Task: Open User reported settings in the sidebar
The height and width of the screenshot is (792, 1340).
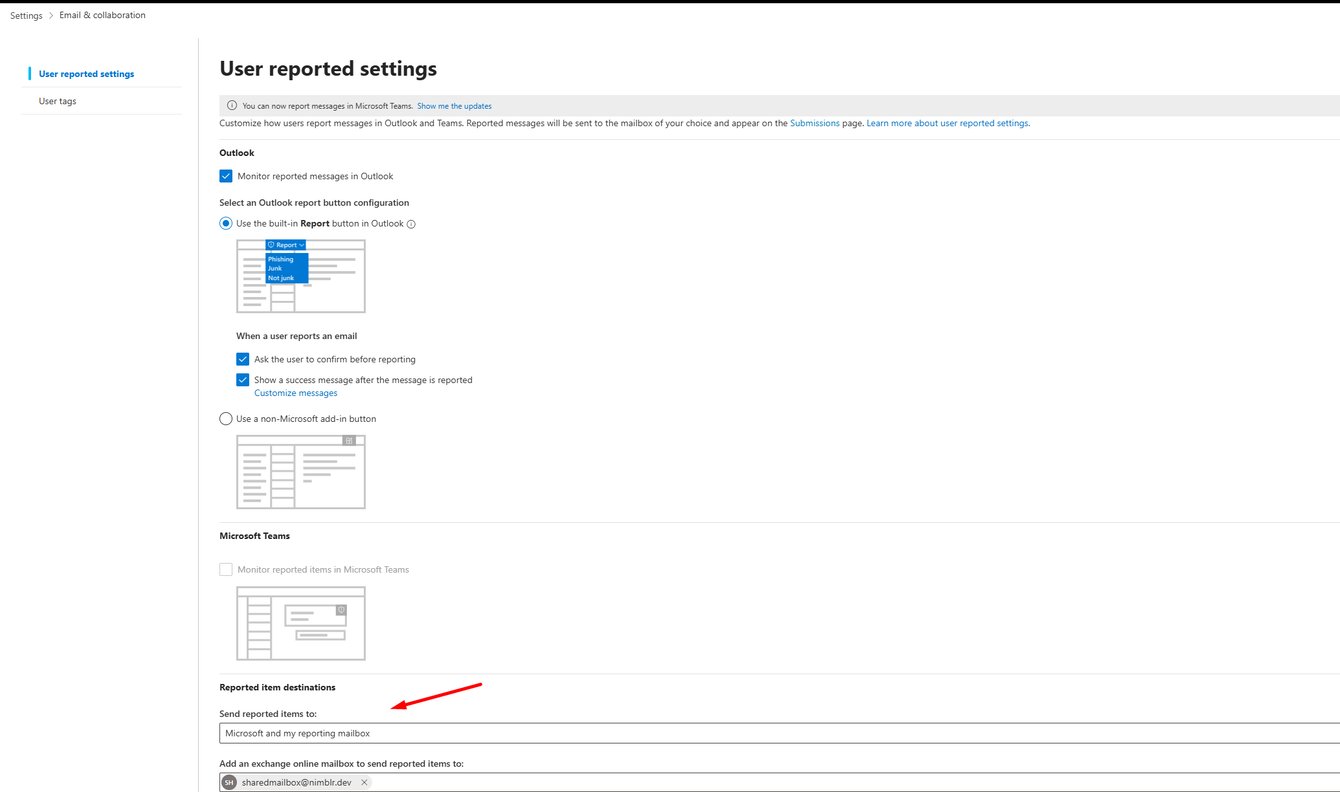Action: click(x=86, y=74)
